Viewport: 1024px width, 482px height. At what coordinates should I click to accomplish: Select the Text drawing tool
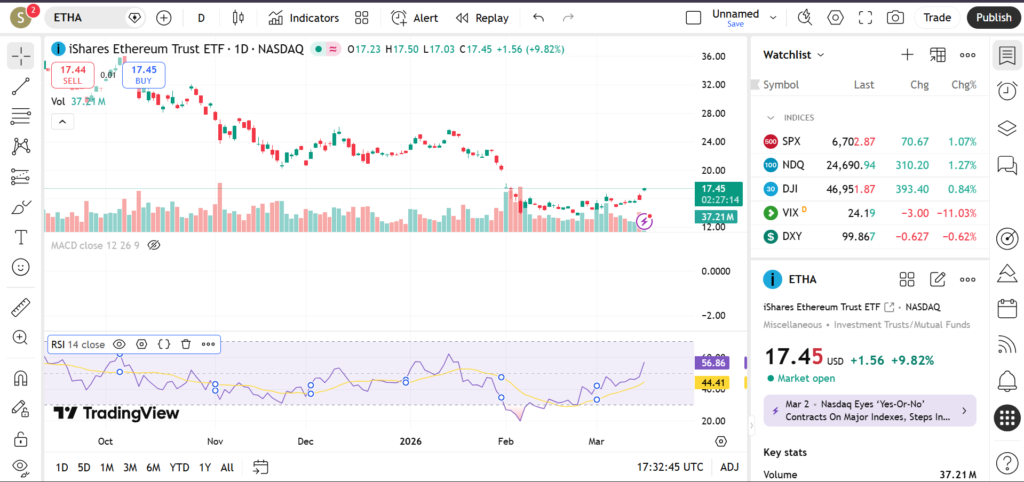point(20,238)
